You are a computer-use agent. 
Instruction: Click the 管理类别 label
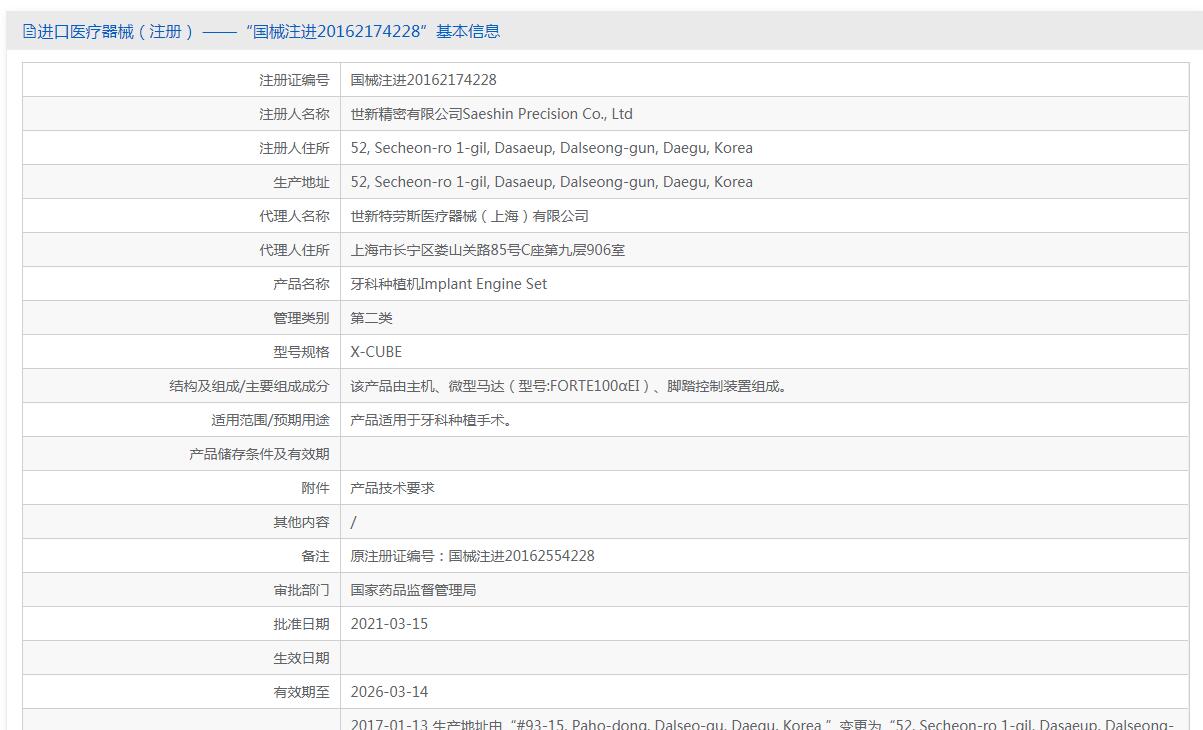301,318
